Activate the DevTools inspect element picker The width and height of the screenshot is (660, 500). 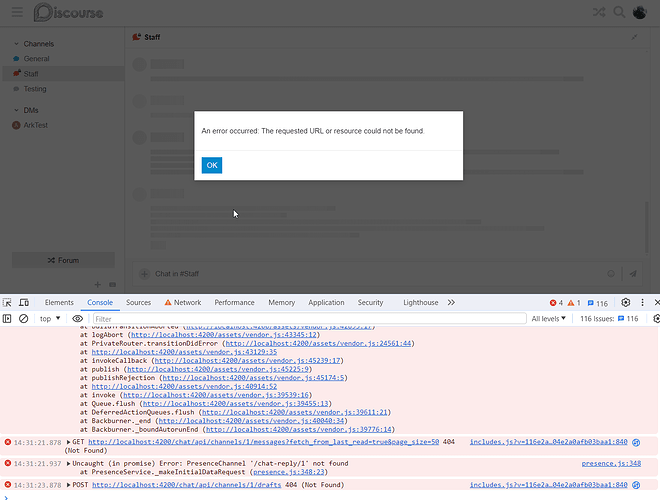pyautogui.click(x=7, y=303)
